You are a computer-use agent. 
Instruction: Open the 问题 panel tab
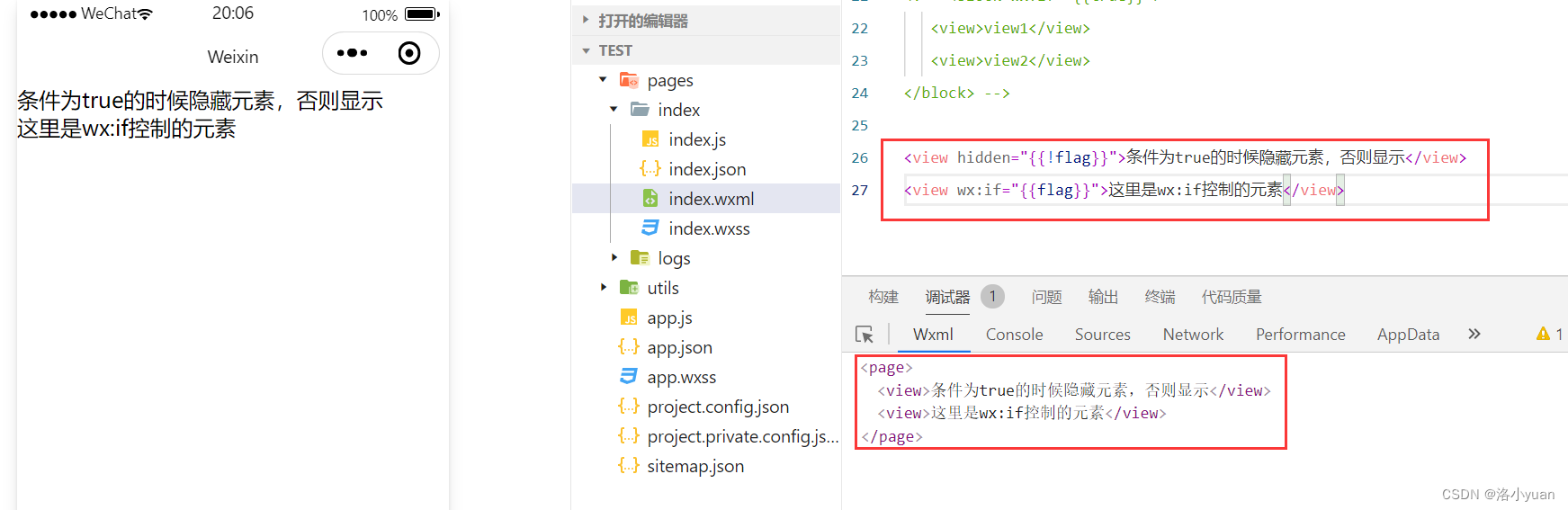tap(1046, 297)
